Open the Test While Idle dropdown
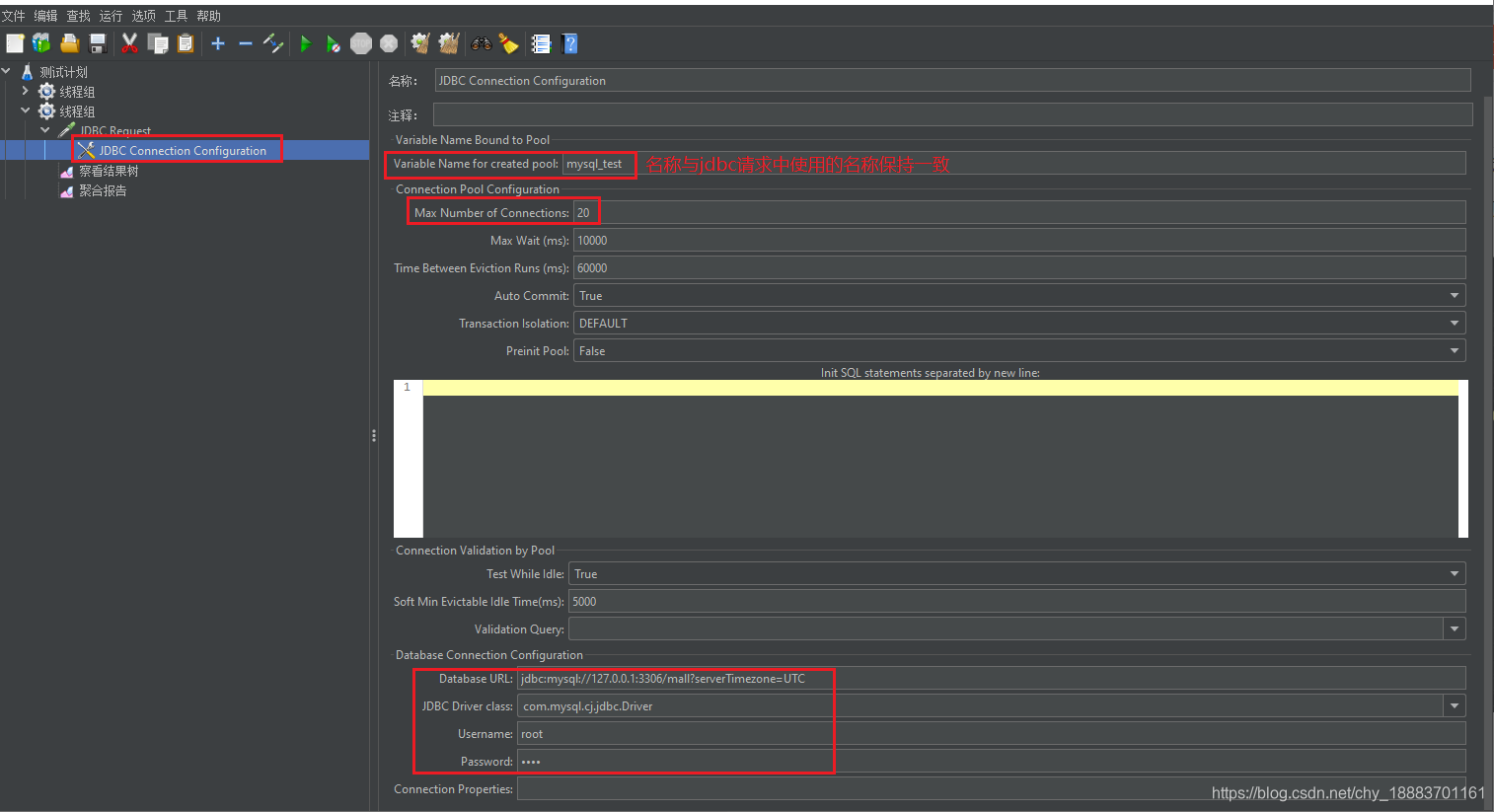 (x=1017, y=573)
